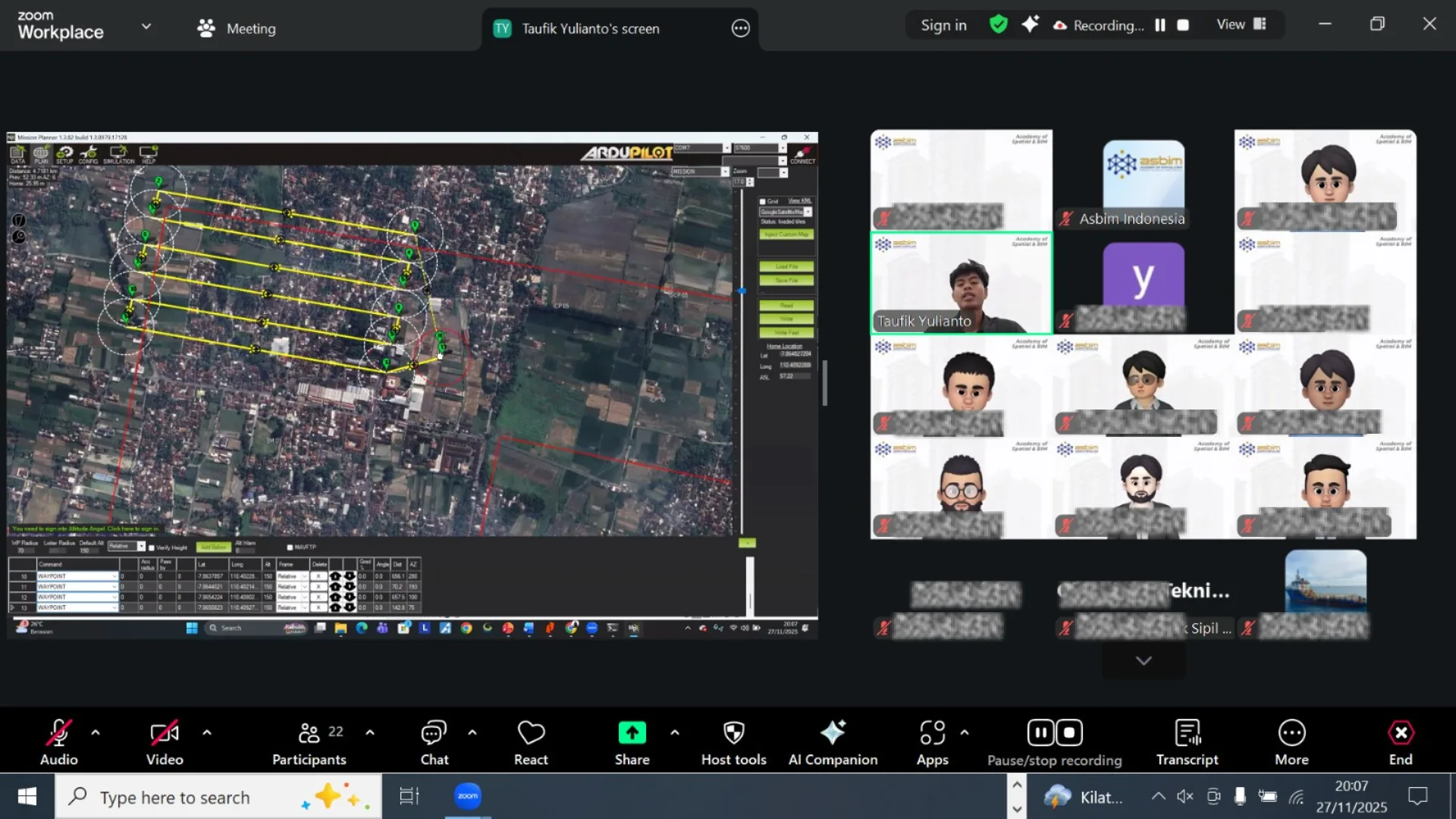Click the Inject Custom Map button
The image size is (1456, 819).
point(787,234)
